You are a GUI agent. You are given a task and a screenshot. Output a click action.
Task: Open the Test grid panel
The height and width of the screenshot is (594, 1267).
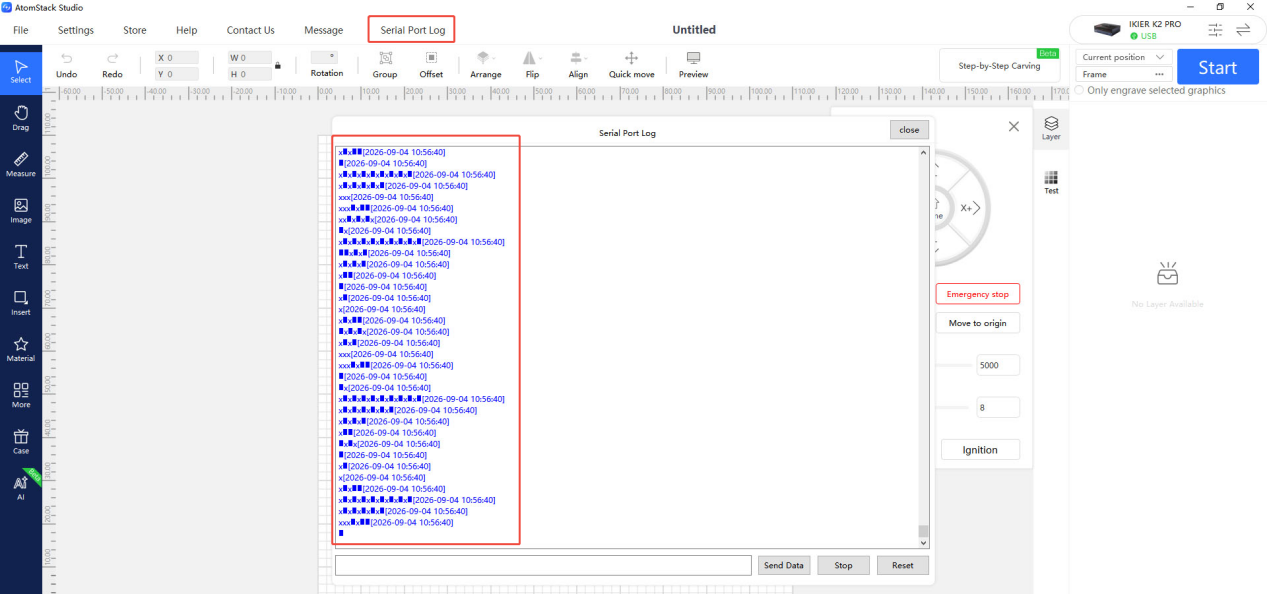coord(1051,182)
